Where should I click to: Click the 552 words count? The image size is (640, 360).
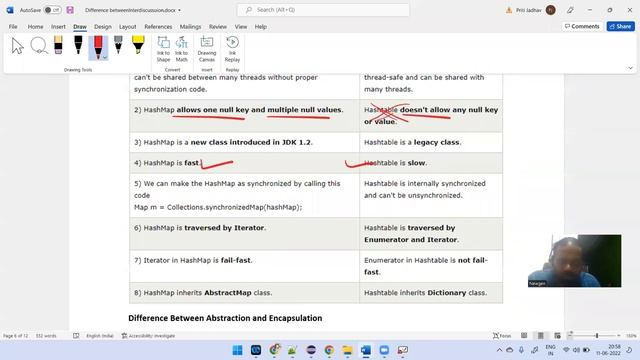[46, 336]
